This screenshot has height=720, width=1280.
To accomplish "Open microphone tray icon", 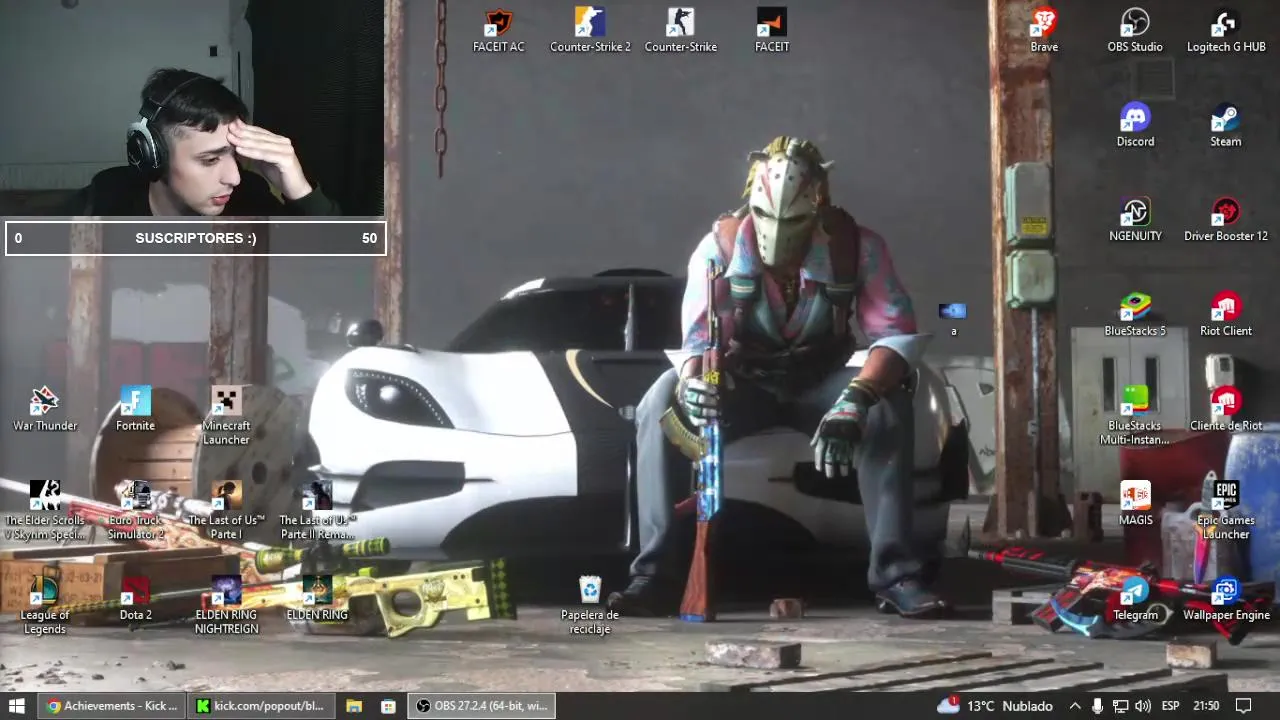I will 1097,706.
